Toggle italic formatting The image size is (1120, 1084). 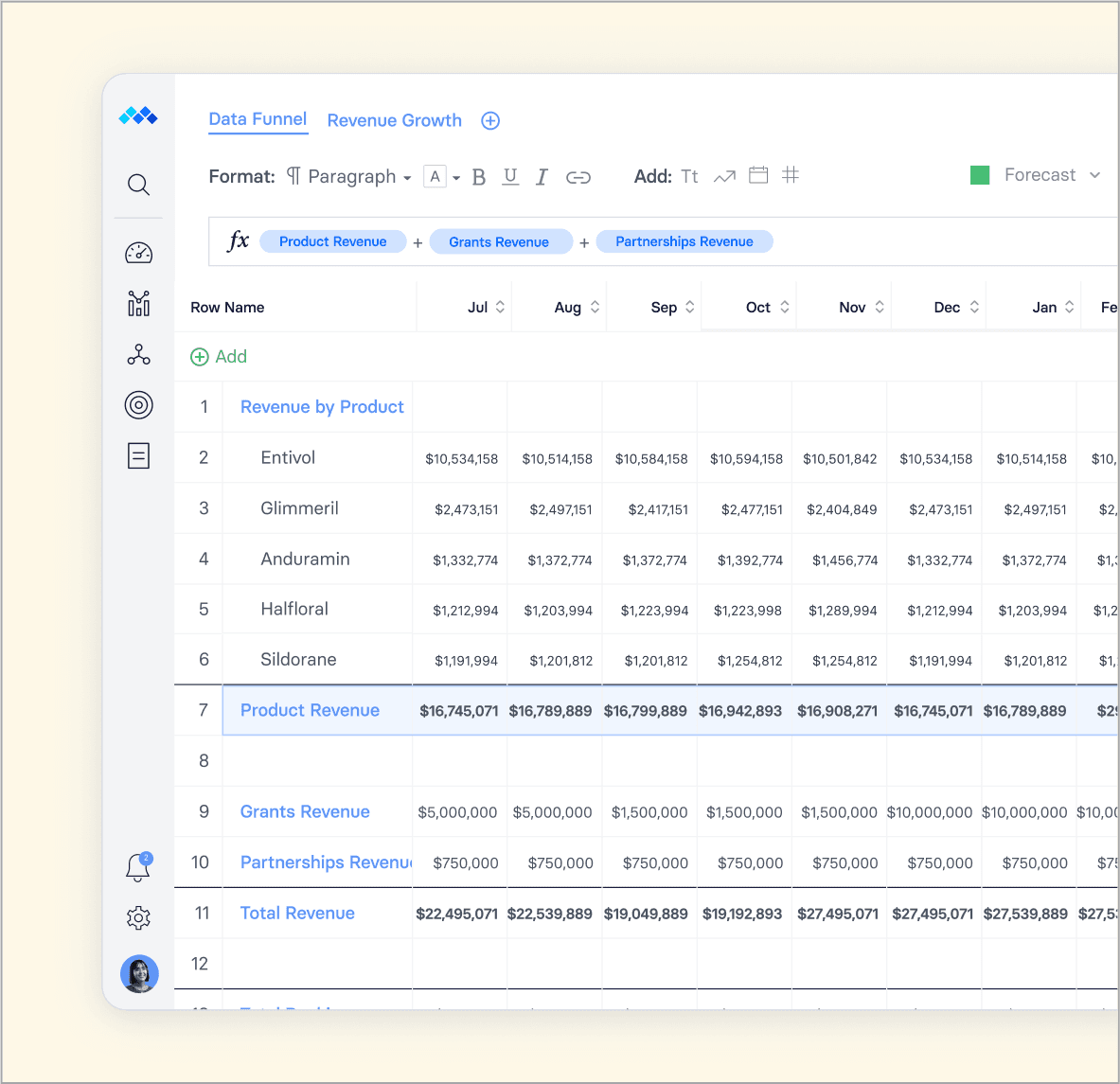(x=542, y=177)
